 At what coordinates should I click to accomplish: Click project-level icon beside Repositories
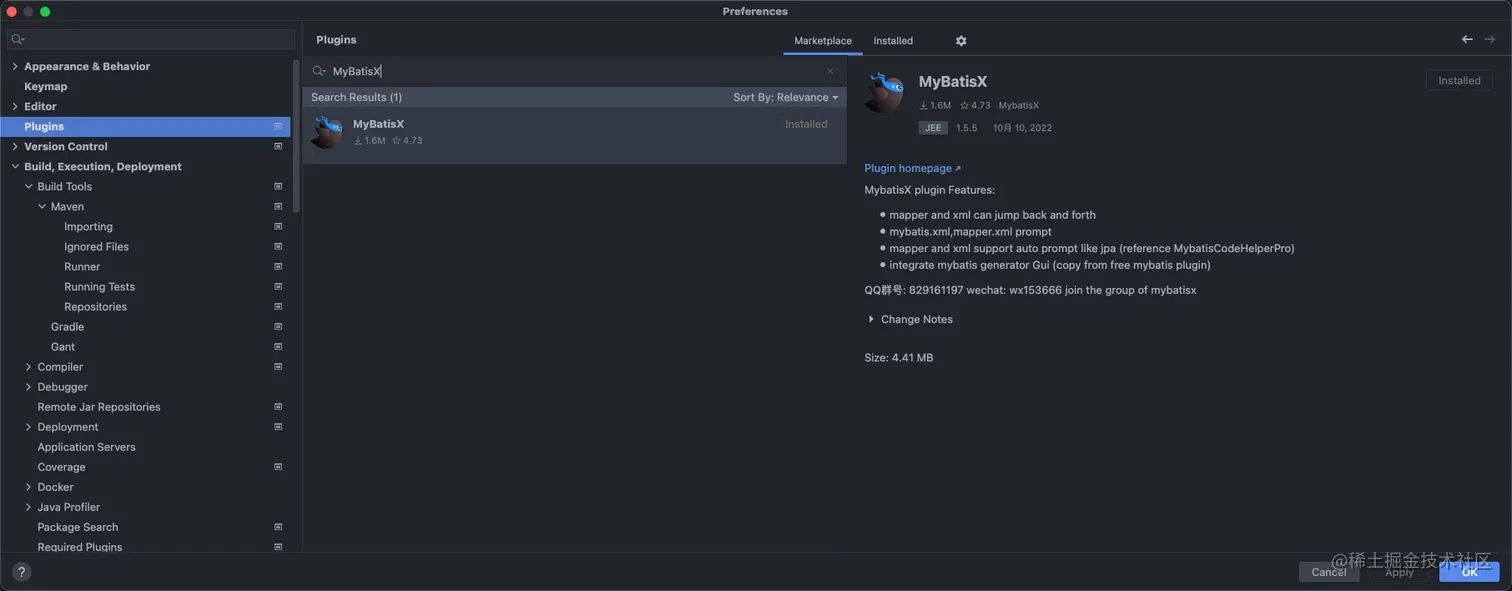point(278,306)
